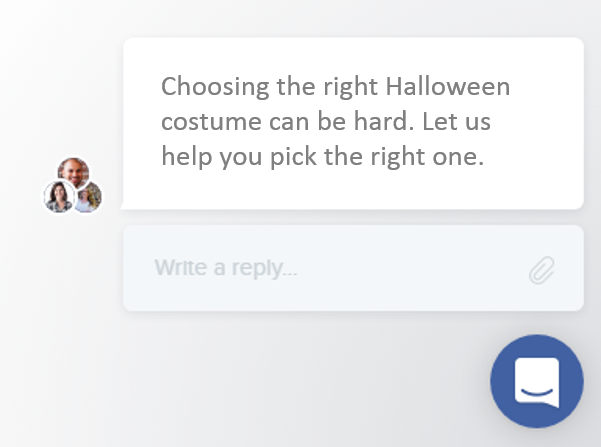Click the paperclip attachment icon
The image size is (601, 447).
(x=542, y=270)
